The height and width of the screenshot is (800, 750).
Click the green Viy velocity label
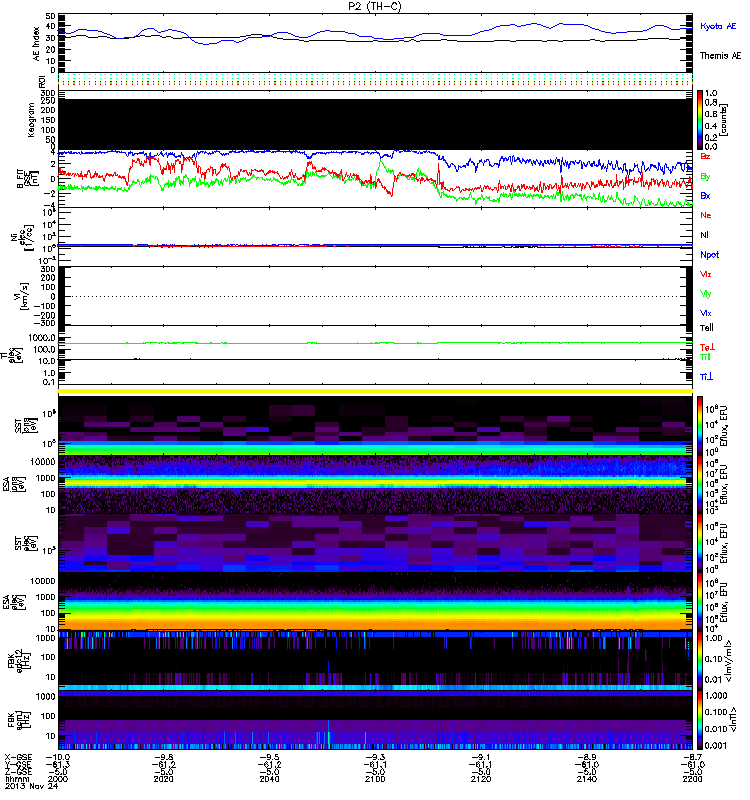point(706,294)
